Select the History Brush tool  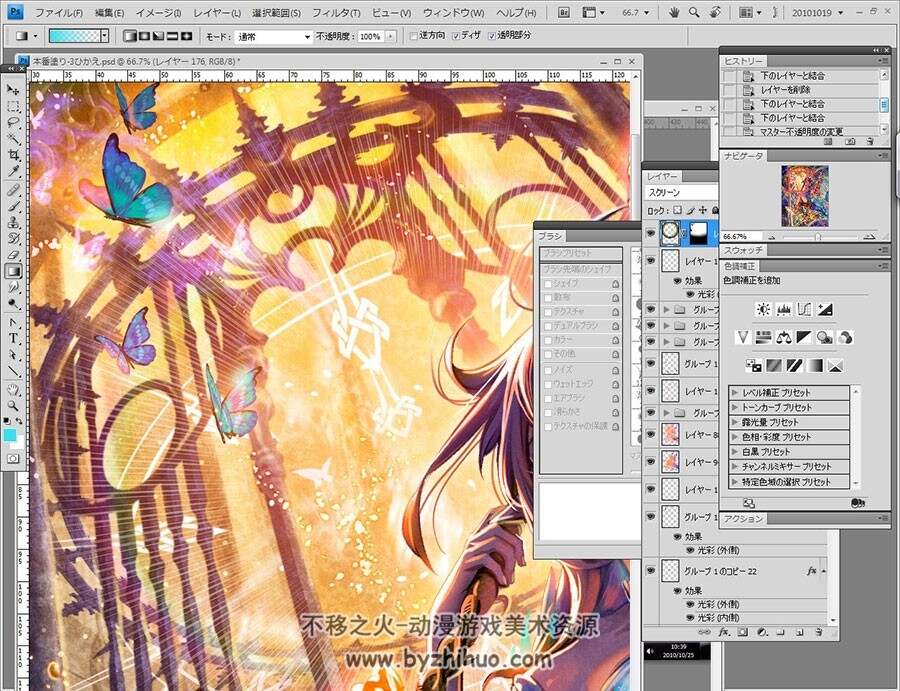coord(13,238)
